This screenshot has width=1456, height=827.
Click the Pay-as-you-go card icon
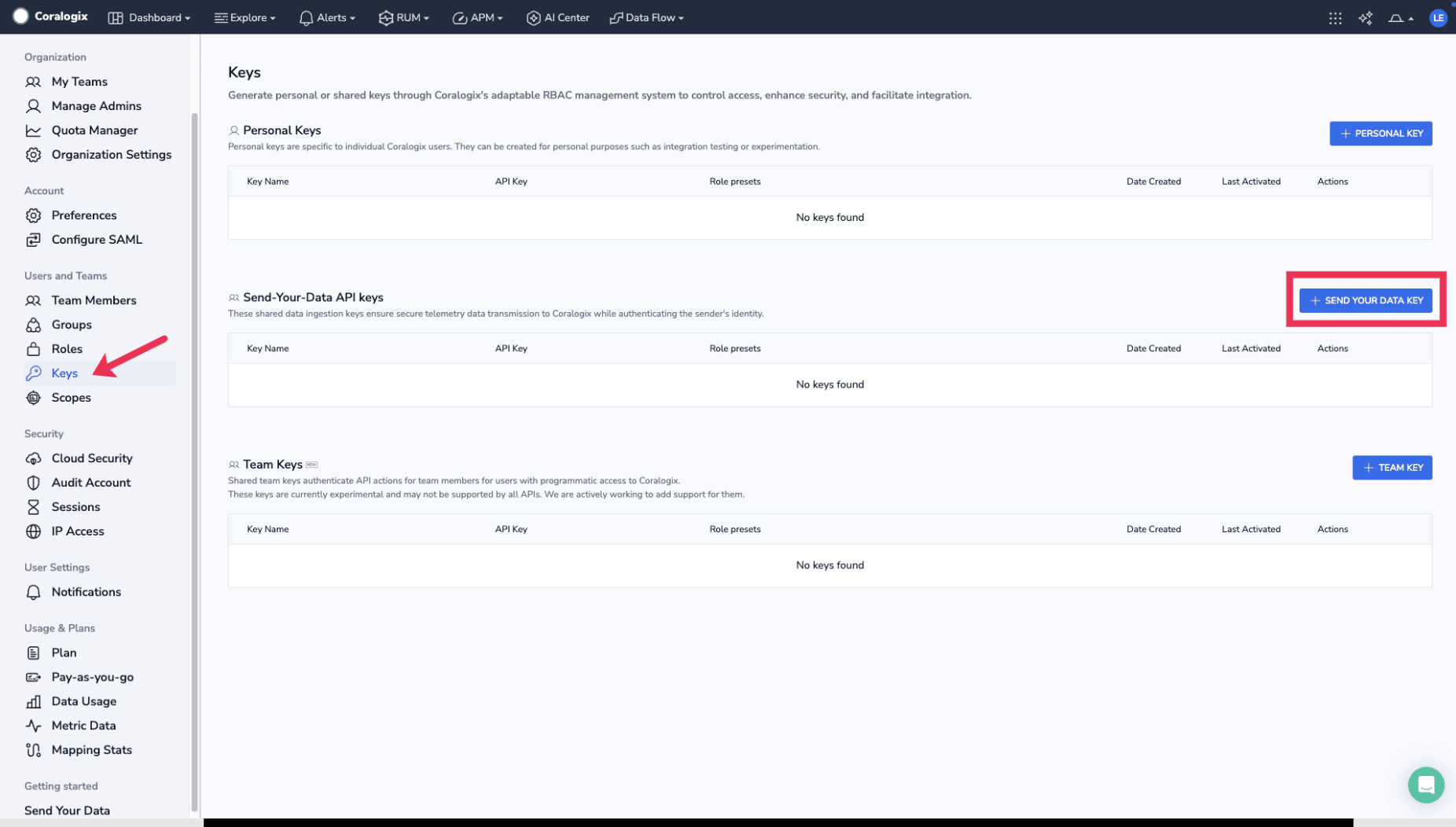[x=33, y=677]
